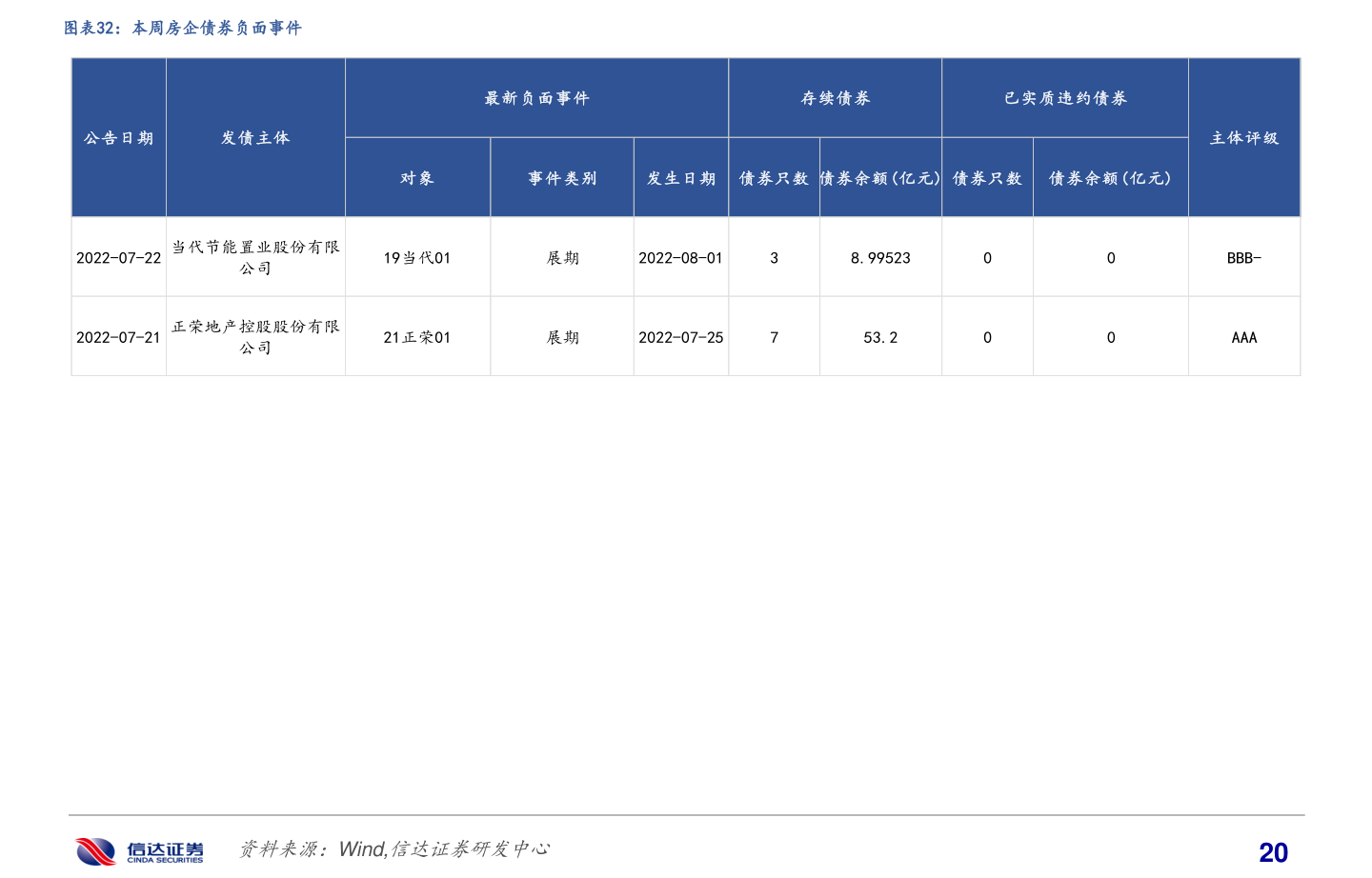Select the 发生日期 sub-header

(680, 176)
